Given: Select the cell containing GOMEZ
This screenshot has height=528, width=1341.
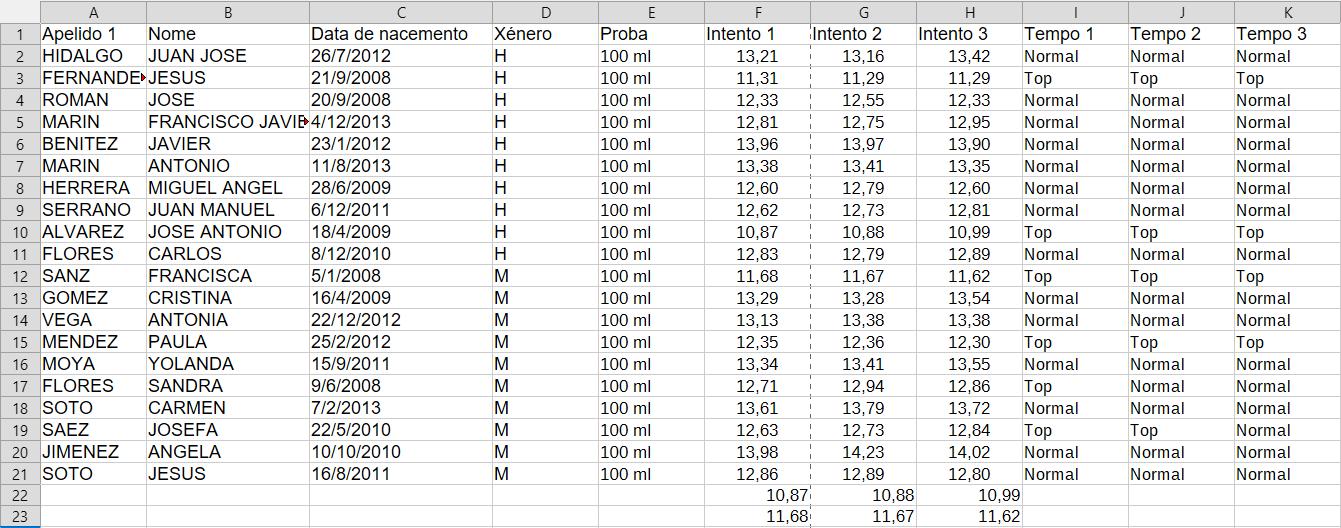Looking at the screenshot, I should coord(93,298).
